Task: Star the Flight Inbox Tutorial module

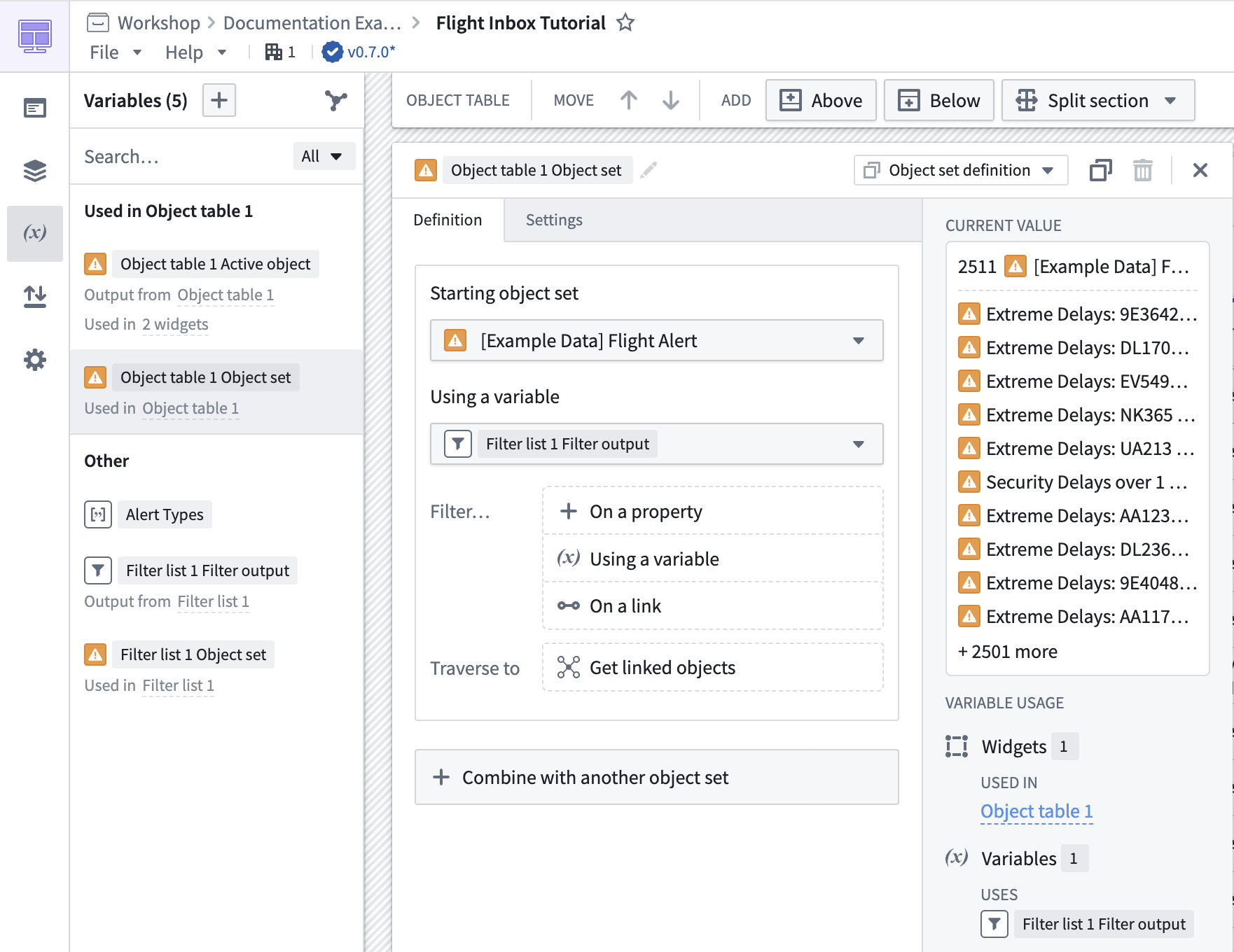Action: coord(625,22)
